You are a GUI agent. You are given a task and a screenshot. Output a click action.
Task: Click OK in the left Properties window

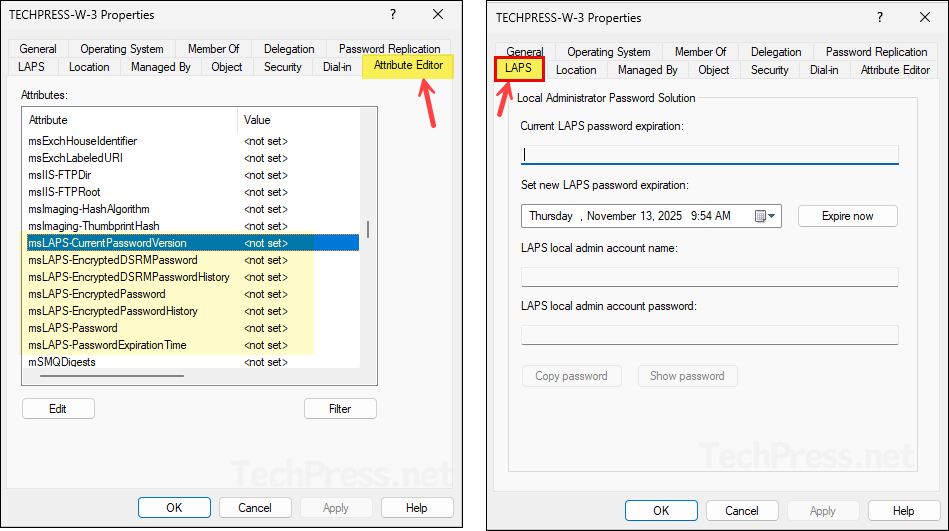point(174,507)
